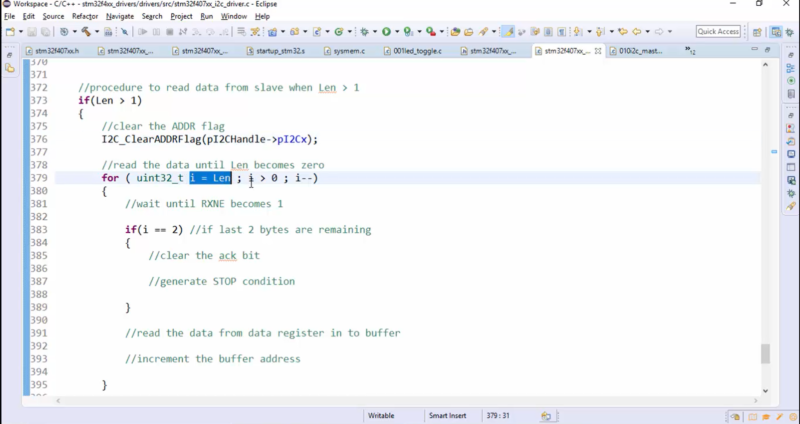Click the Save icon in toolbar

[33, 32]
